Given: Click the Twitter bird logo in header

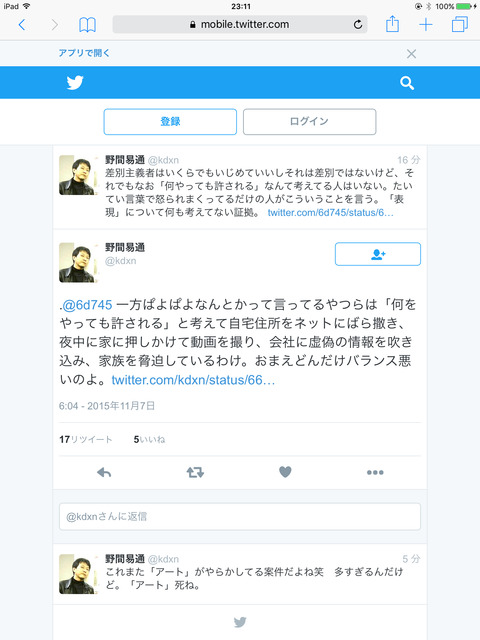Looking at the screenshot, I should pos(75,82).
